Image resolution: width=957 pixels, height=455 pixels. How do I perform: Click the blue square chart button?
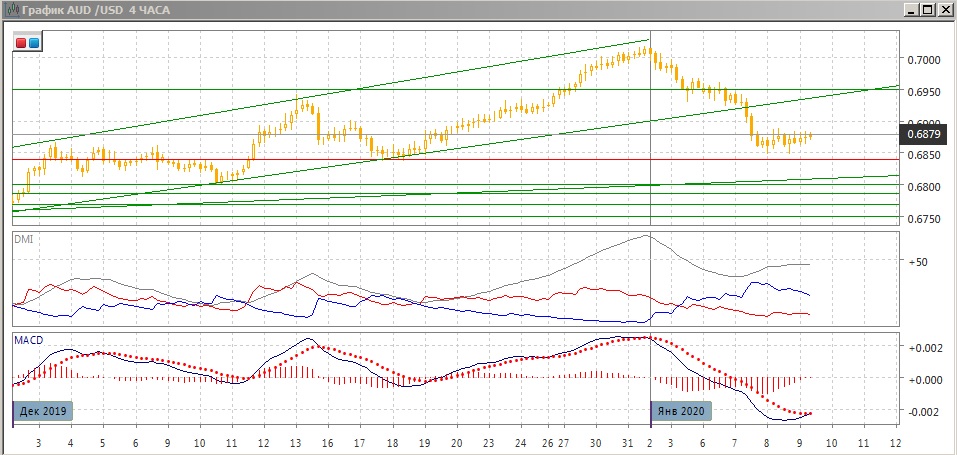[x=33, y=43]
